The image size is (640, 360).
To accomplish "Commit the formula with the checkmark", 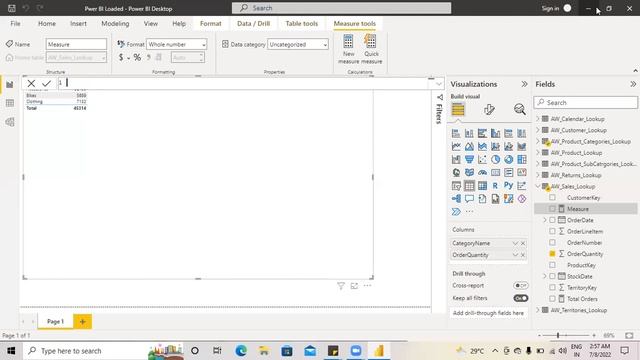I will (x=47, y=83).
